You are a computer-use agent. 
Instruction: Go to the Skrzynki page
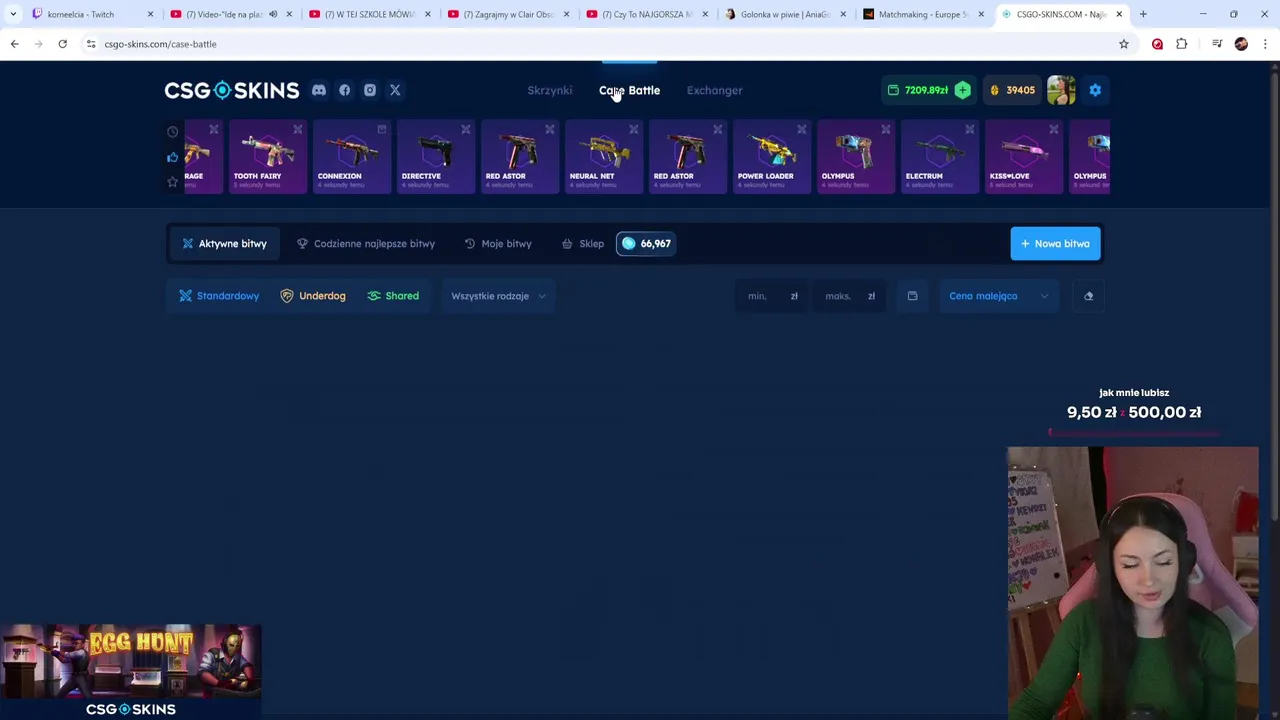[x=550, y=90]
